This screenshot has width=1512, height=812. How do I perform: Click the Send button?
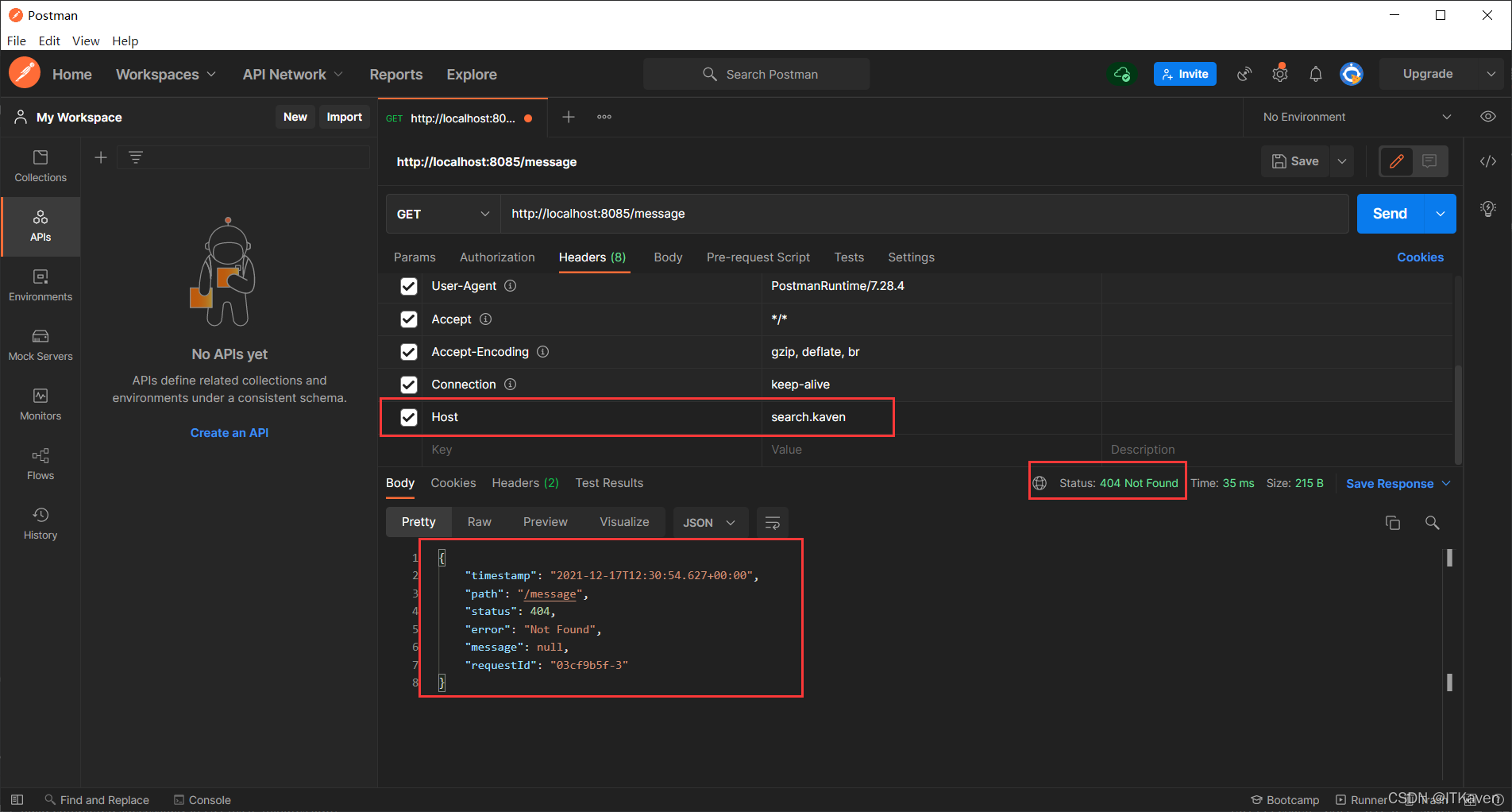coord(1390,214)
